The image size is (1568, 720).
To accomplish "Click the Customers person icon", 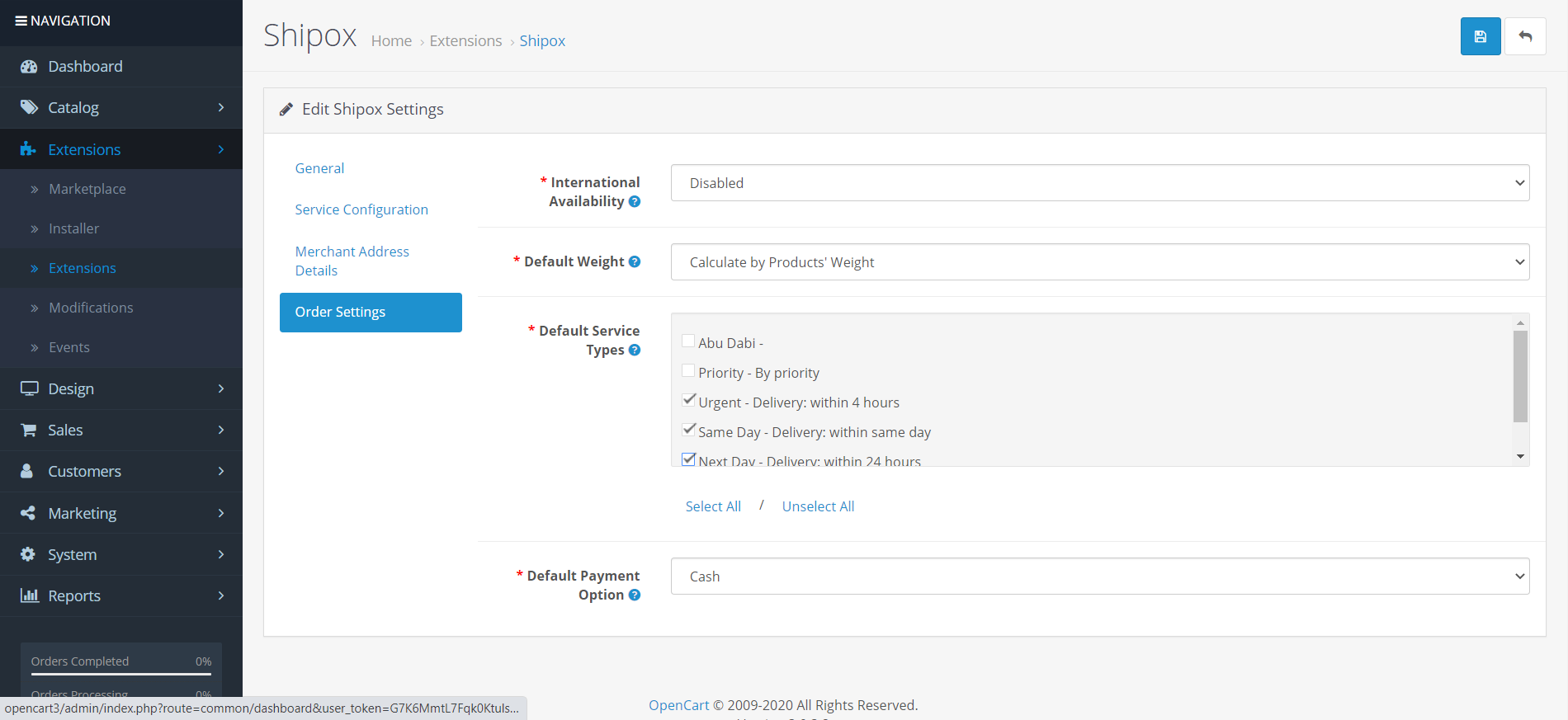I will click(x=27, y=471).
